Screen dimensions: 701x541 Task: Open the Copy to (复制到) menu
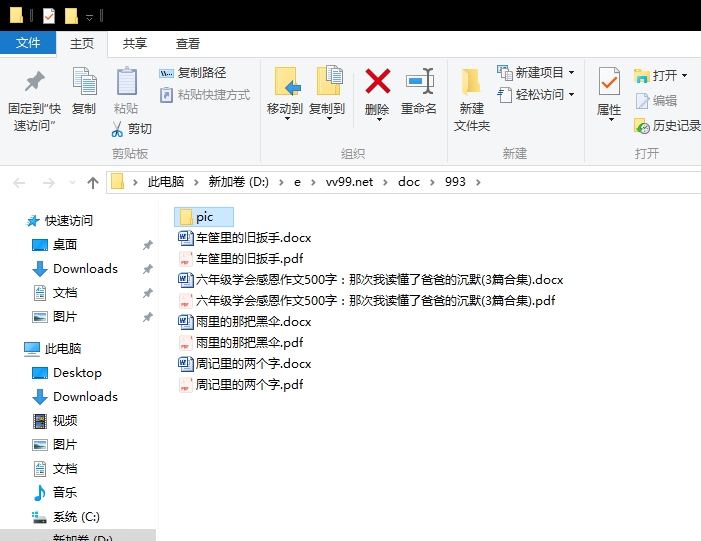tap(327, 93)
